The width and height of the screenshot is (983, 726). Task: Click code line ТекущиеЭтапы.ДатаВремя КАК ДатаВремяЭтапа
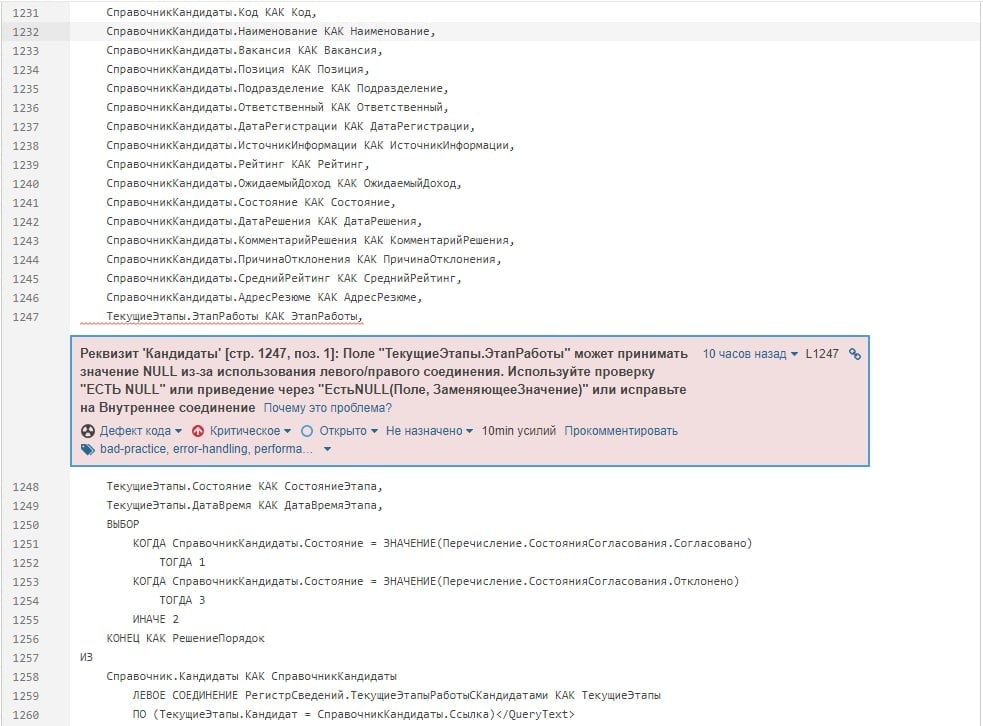click(x=244, y=505)
